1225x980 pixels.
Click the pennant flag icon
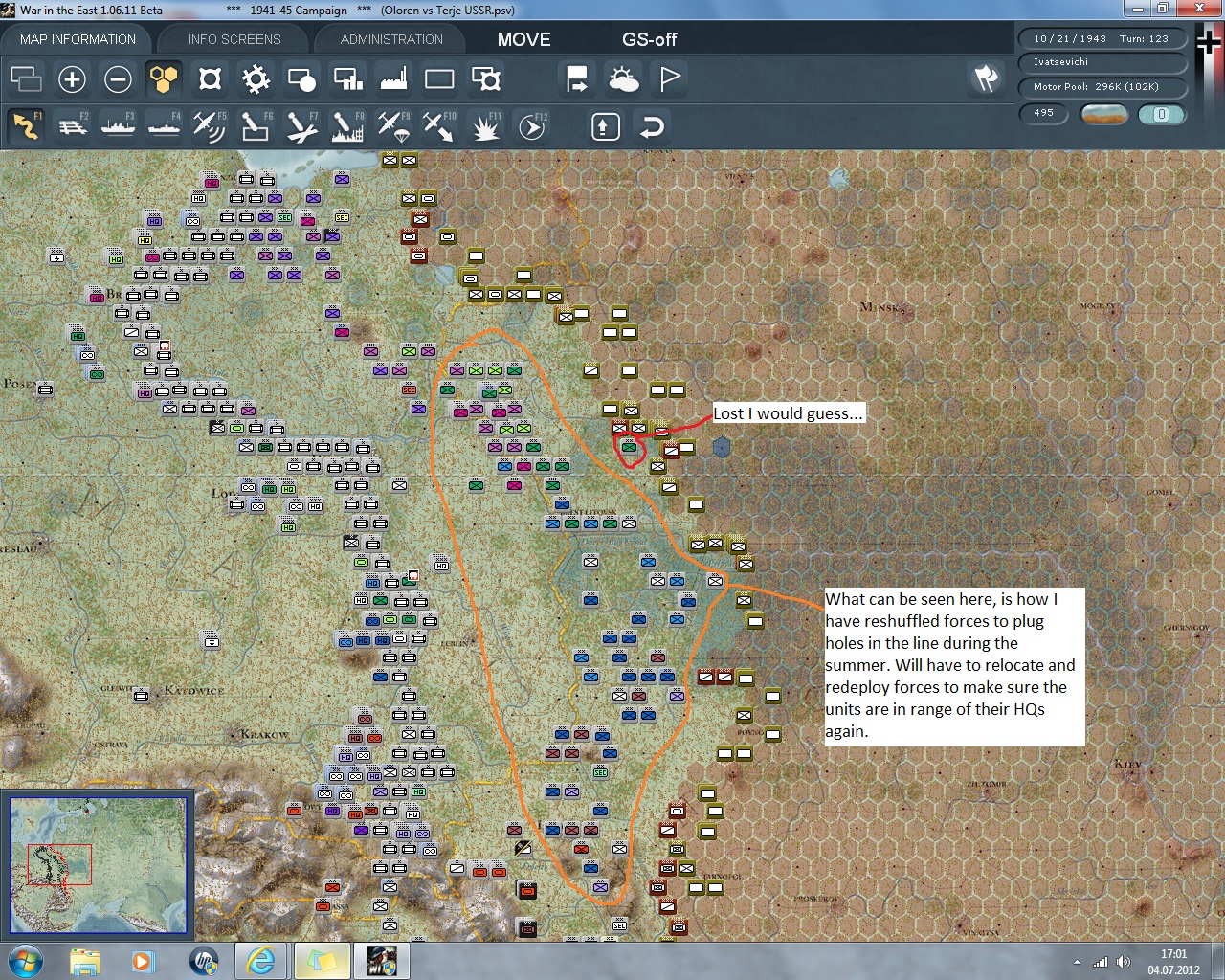click(x=669, y=78)
